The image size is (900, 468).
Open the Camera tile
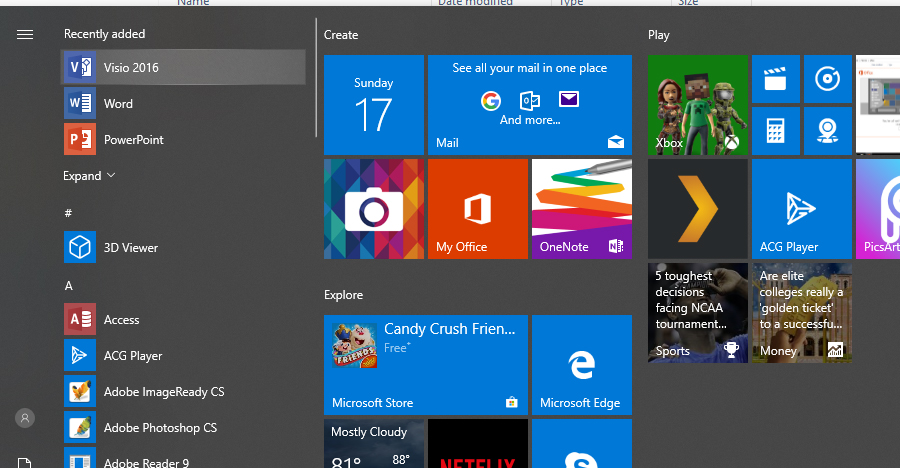[x=374, y=209]
